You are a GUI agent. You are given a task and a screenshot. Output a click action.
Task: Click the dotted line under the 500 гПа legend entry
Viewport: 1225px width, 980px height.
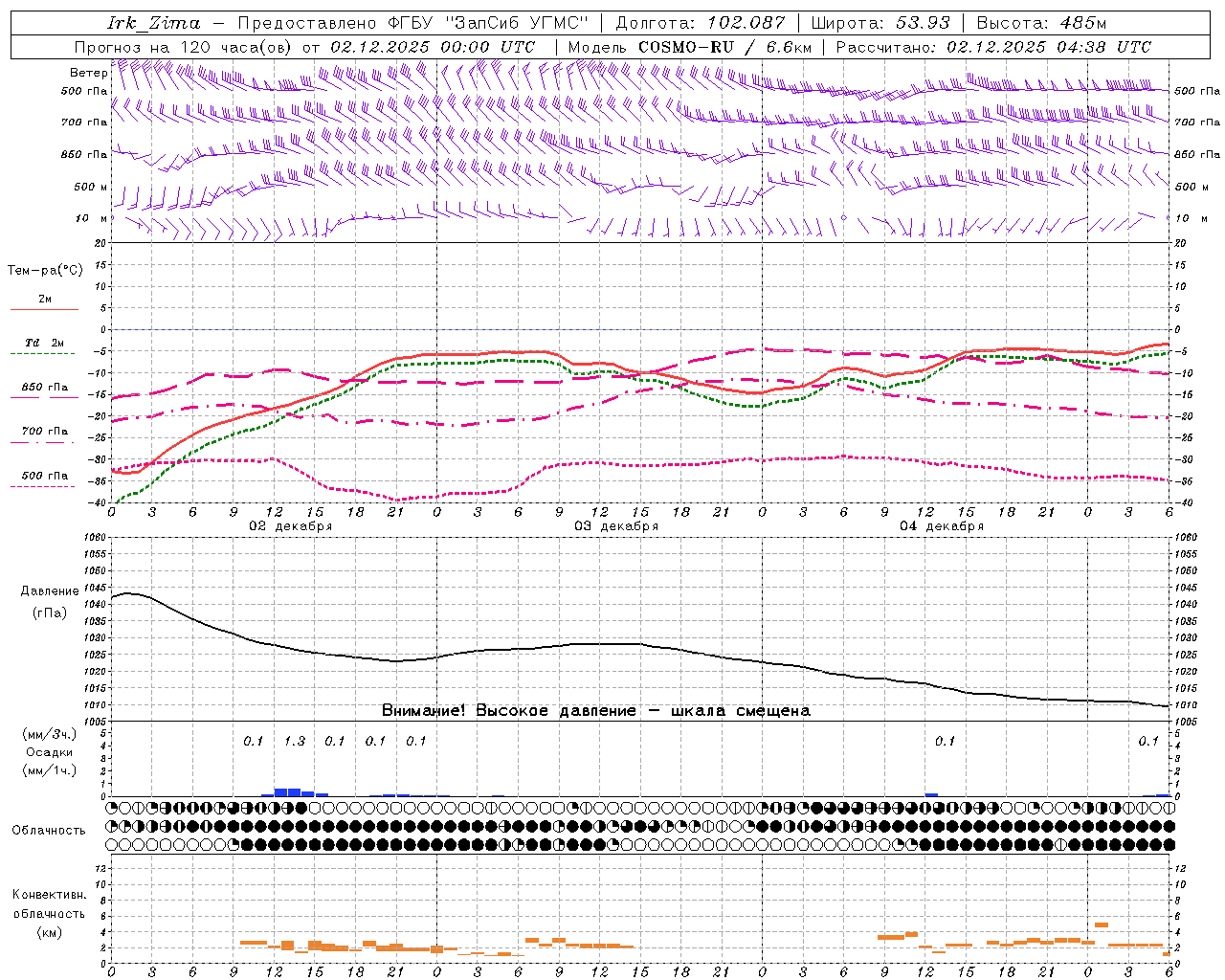[x=44, y=486]
